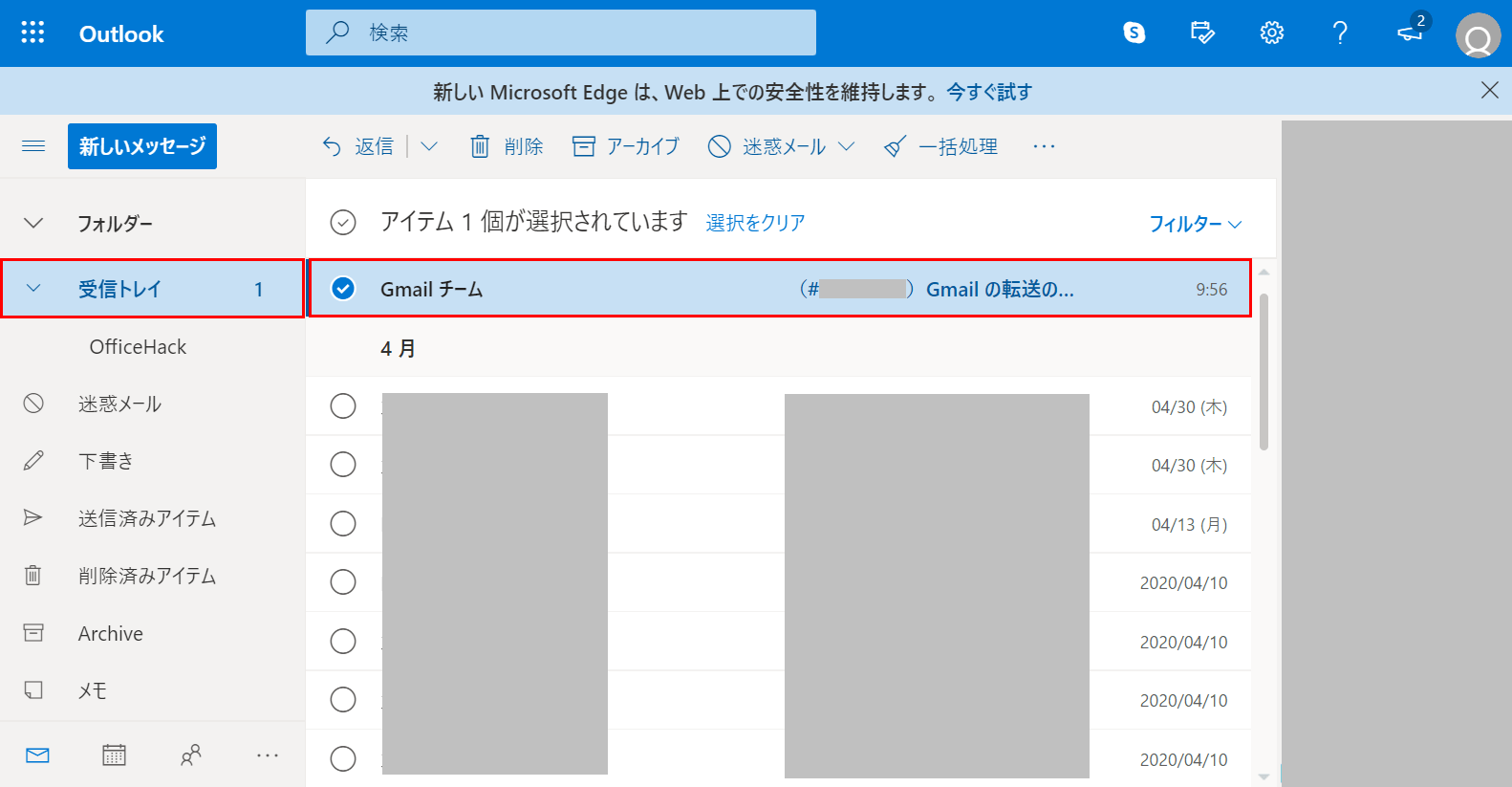Click アーカイブ in the toolbar
This screenshot has width=1512, height=787.
point(626,146)
